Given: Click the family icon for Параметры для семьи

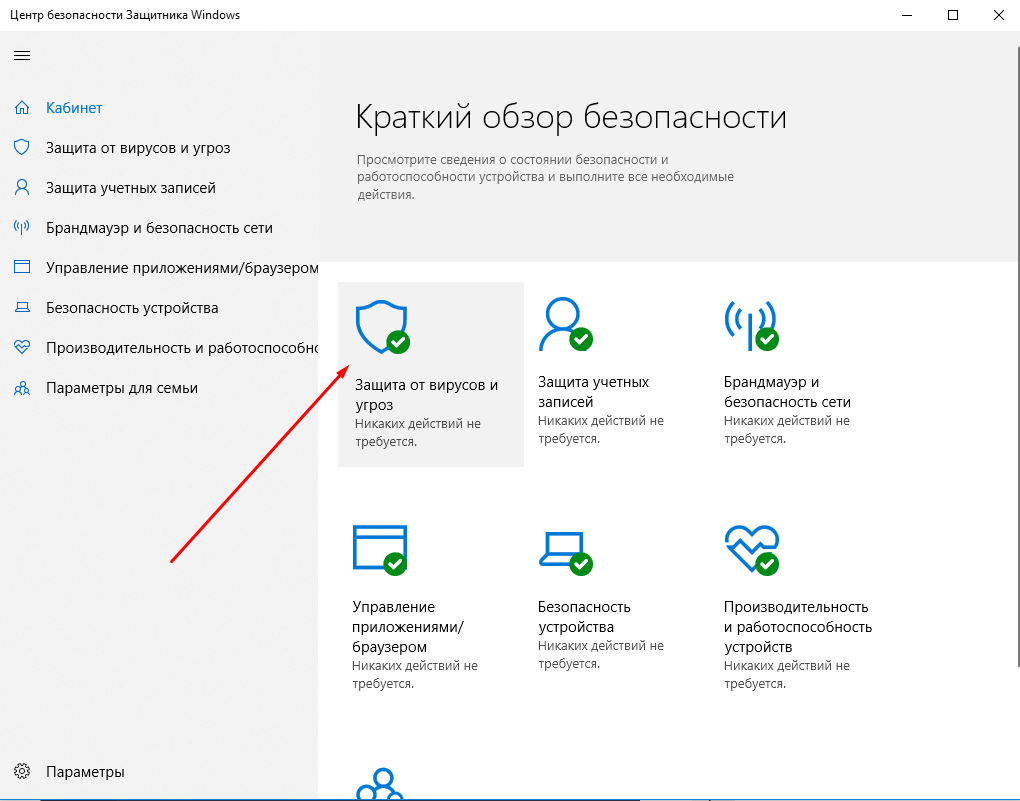Looking at the screenshot, I should coord(22,388).
